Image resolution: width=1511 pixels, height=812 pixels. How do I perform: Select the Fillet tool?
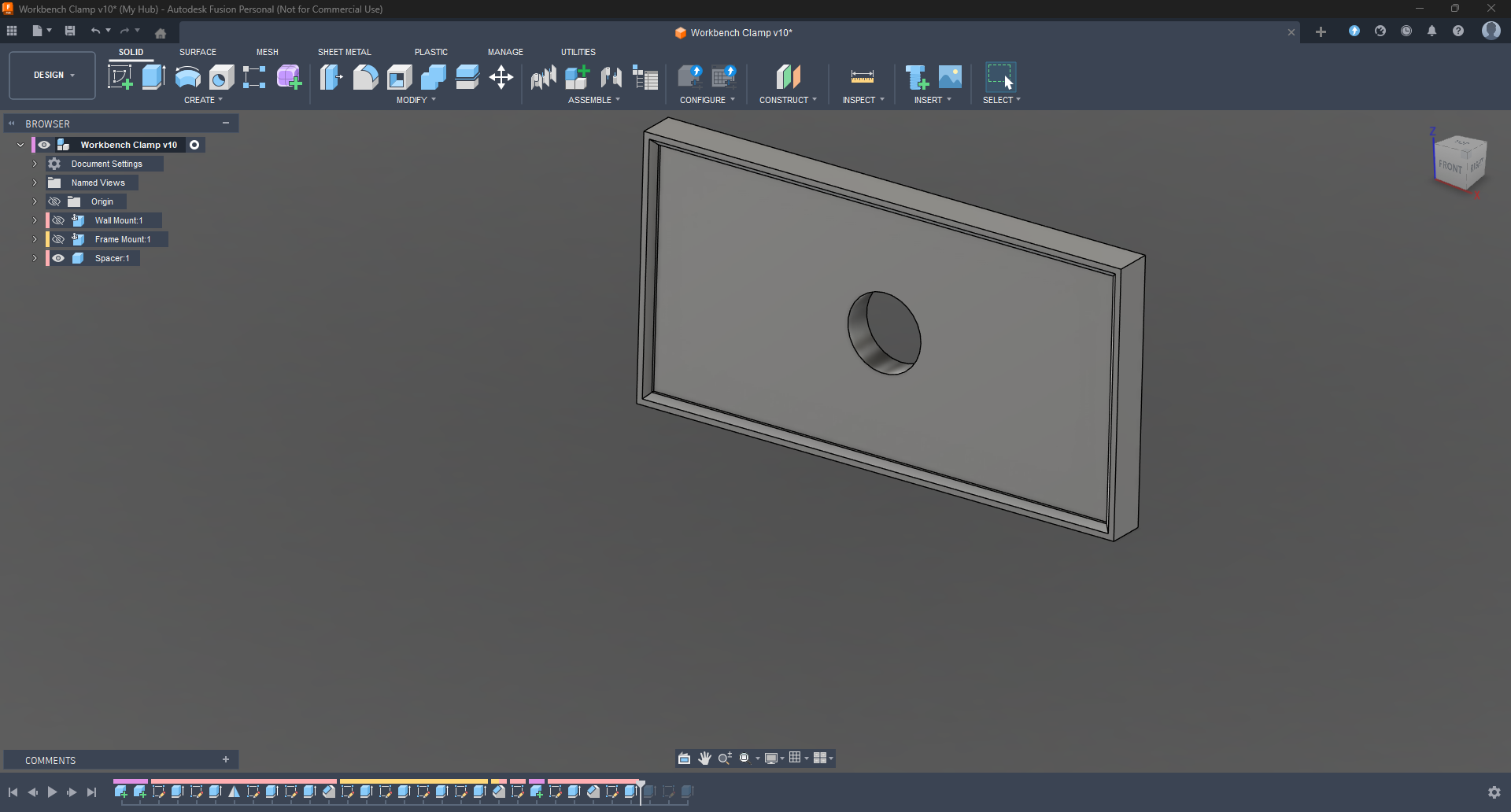click(x=365, y=77)
